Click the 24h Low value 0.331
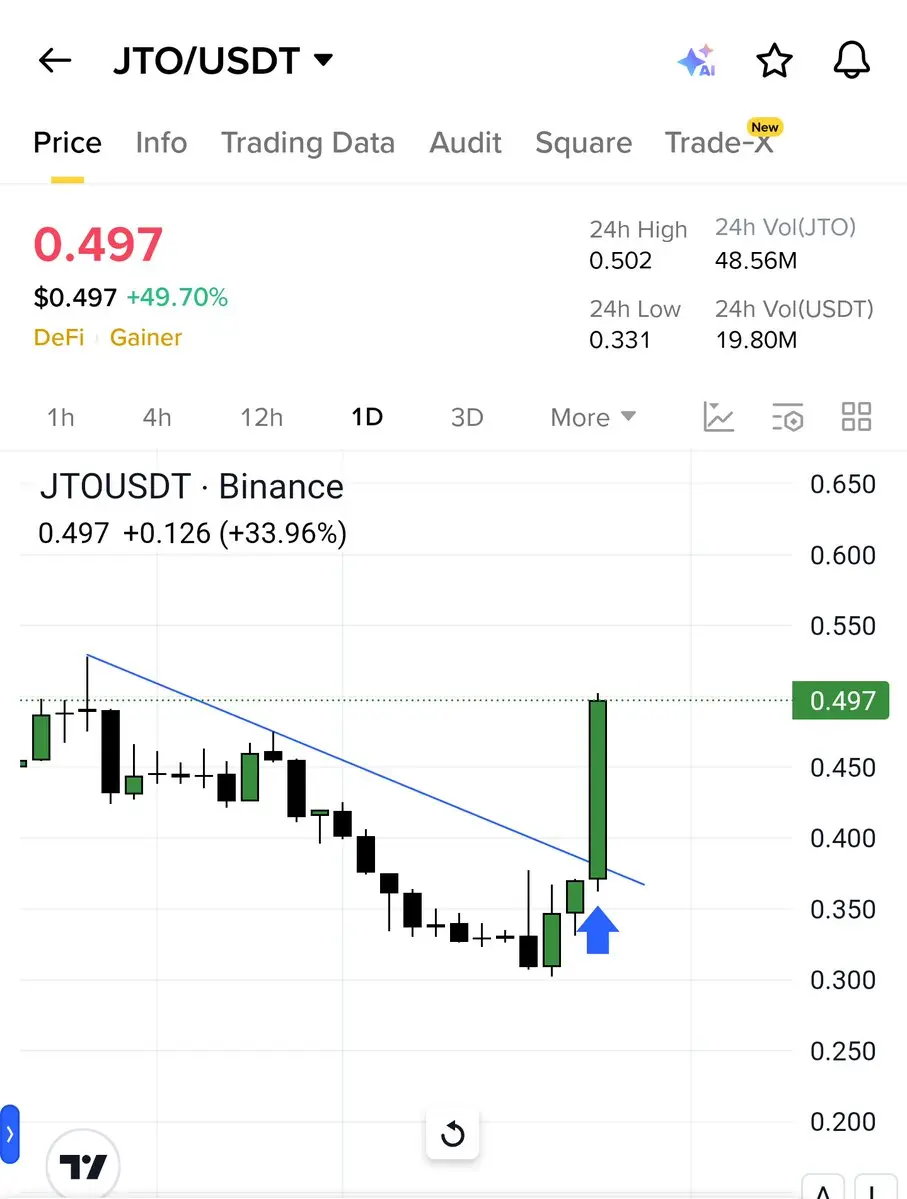The image size is (907, 1199). (x=619, y=340)
